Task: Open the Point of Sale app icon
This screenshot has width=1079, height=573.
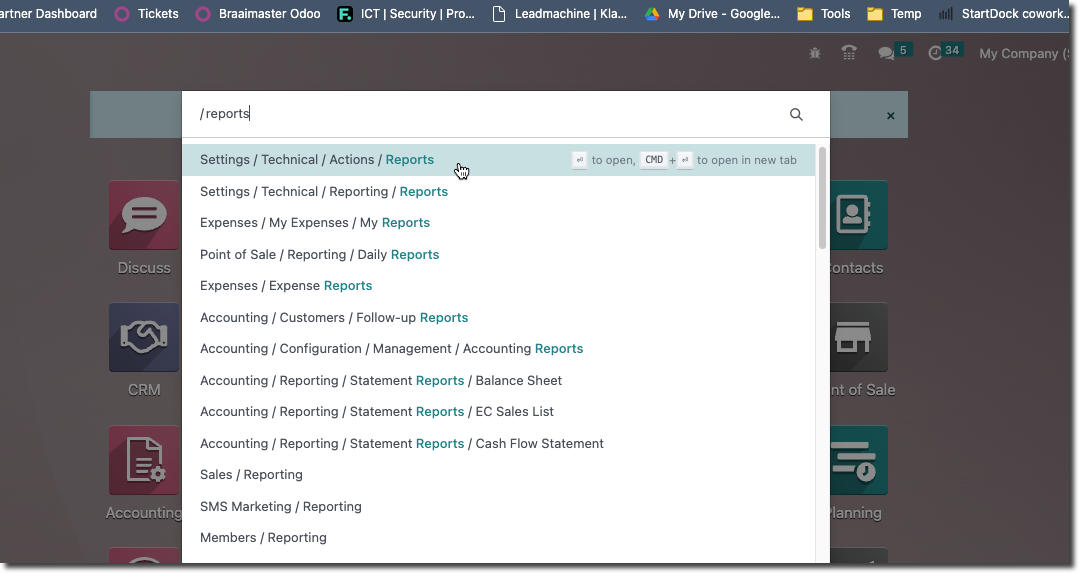Action: pyautogui.click(x=859, y=338)
